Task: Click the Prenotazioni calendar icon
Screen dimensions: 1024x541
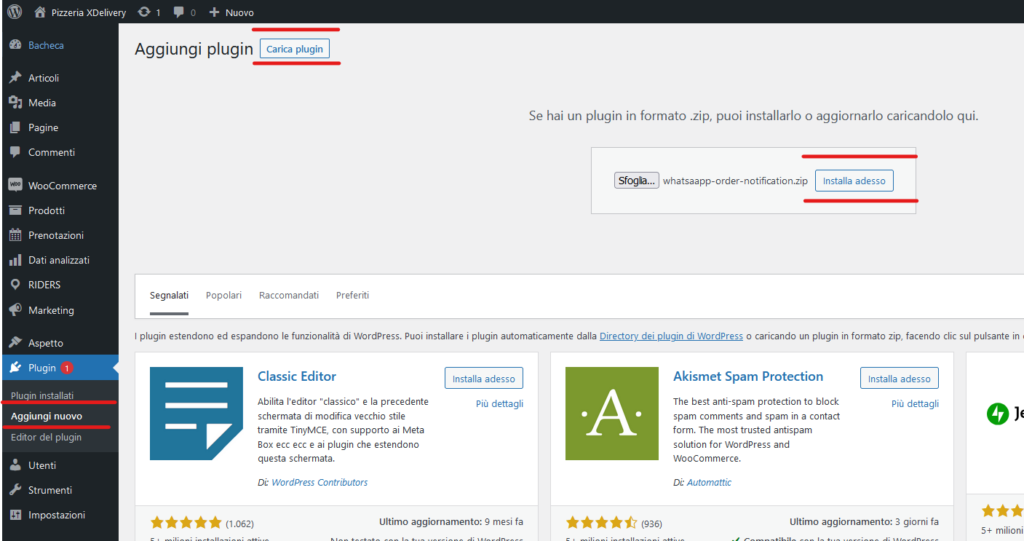Action: 15,235
